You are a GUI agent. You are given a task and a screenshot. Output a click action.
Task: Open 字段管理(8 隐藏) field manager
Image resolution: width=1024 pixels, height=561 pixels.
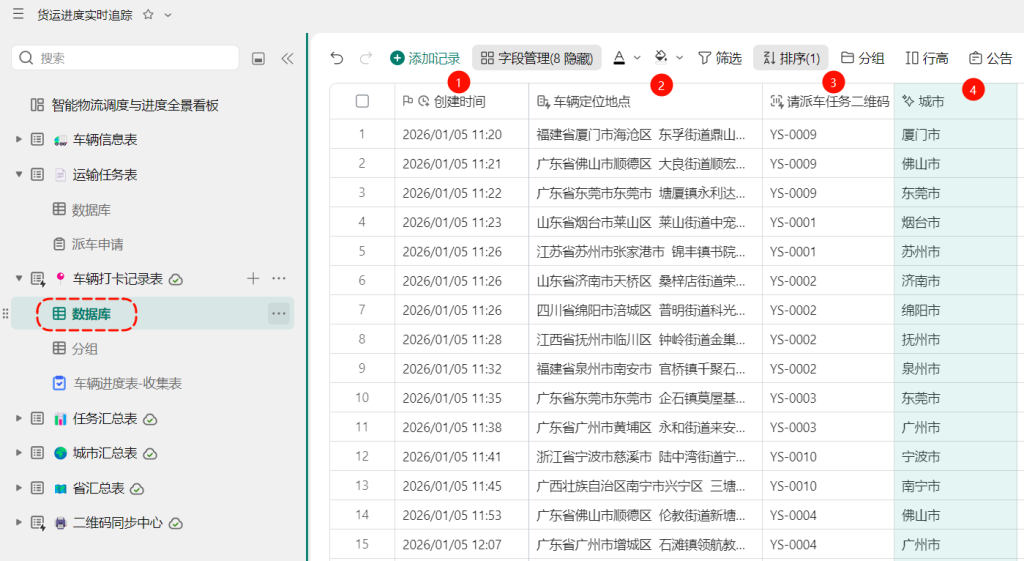[537, 58]
